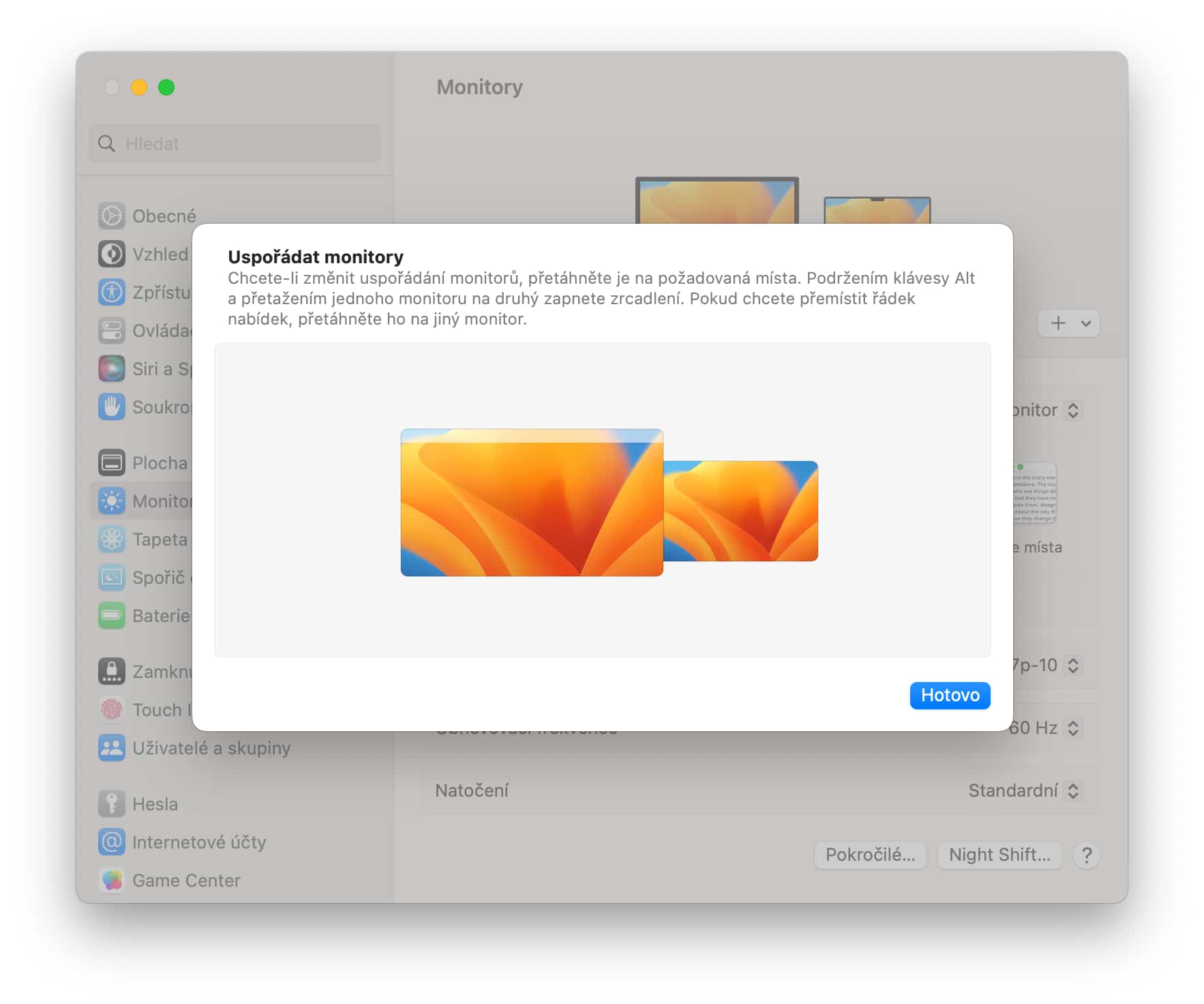Open the 60 Hz refresh rate dropdown
1204x1004 pixels.
[x=1046, y=728]
